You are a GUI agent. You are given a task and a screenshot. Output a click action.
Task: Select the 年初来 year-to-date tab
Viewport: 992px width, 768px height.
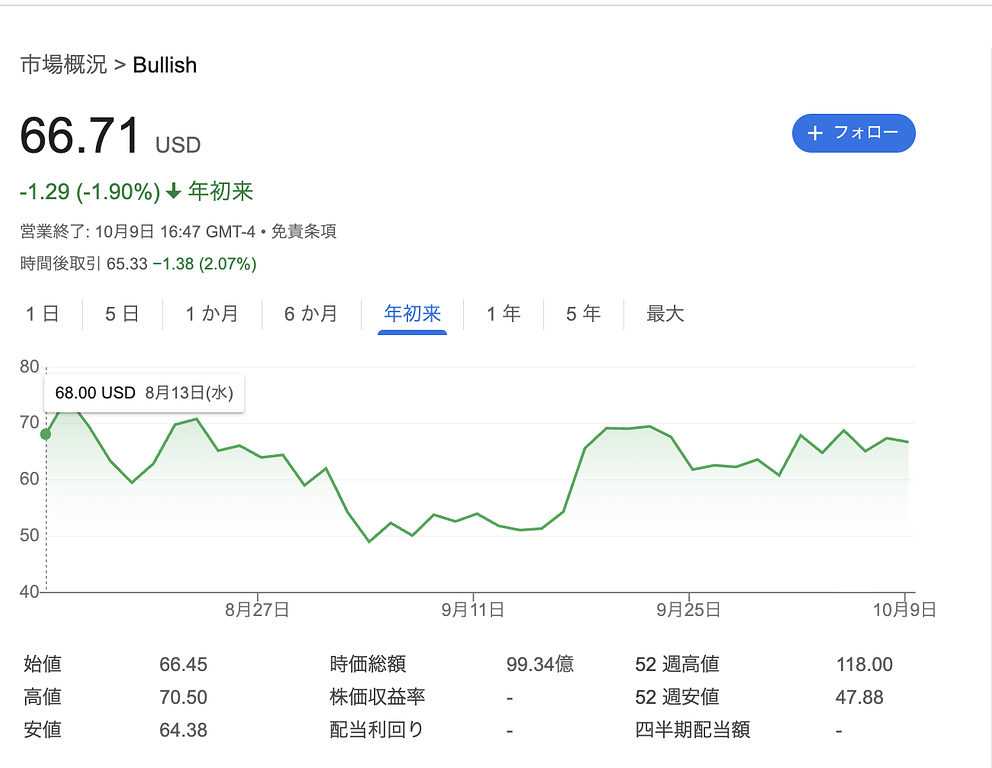click(412, 314)
